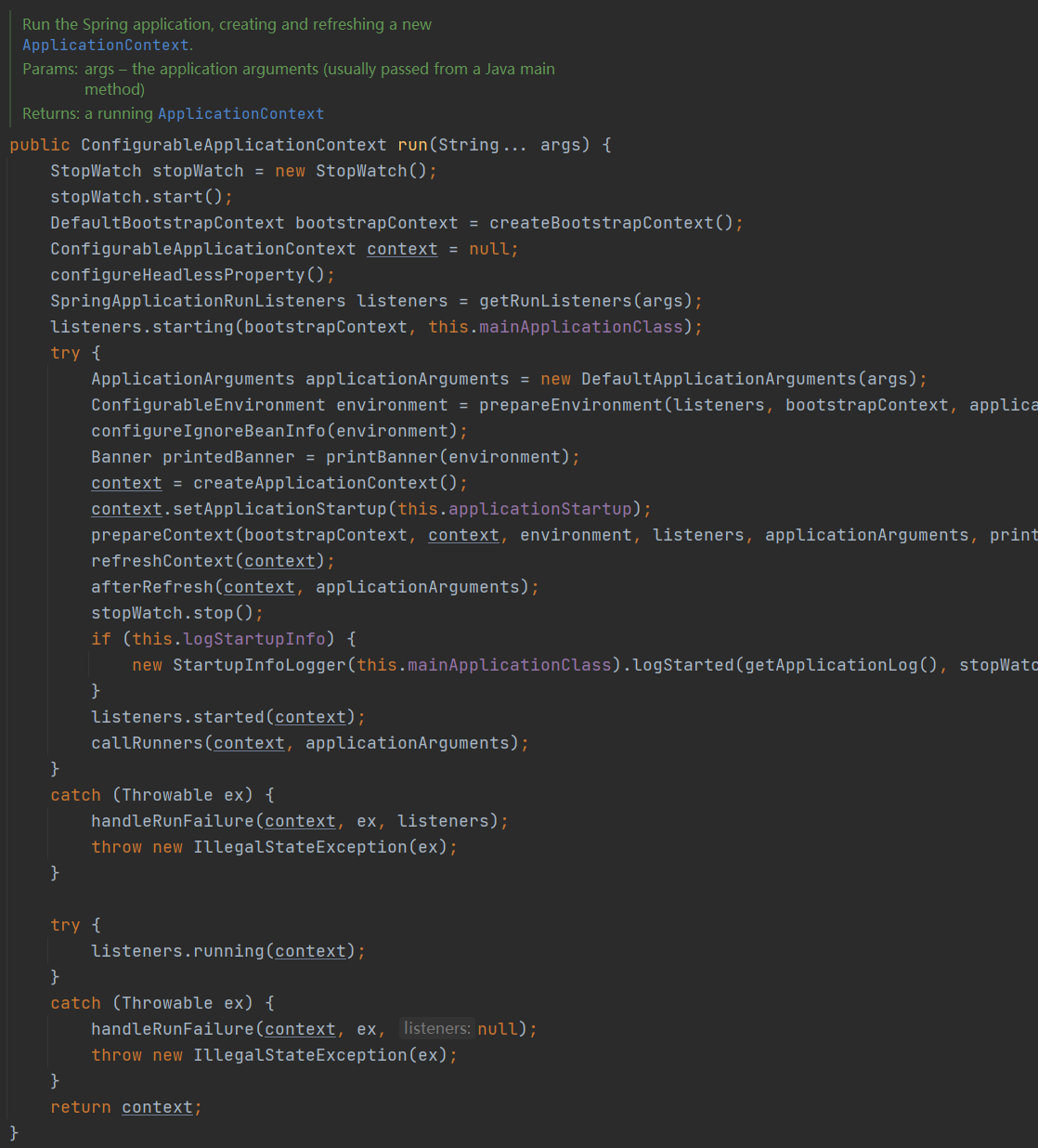Click the 'return' keyword
Screen dimensions: 1038x1148
click(81, 1107)
